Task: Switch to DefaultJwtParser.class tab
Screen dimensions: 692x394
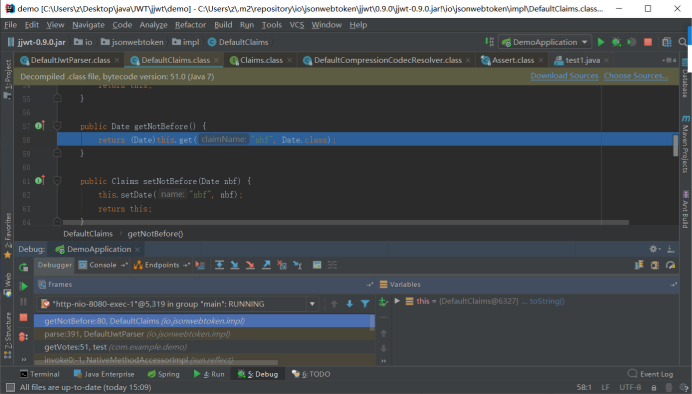Action: pyautogui.click(x=70, y=60)
